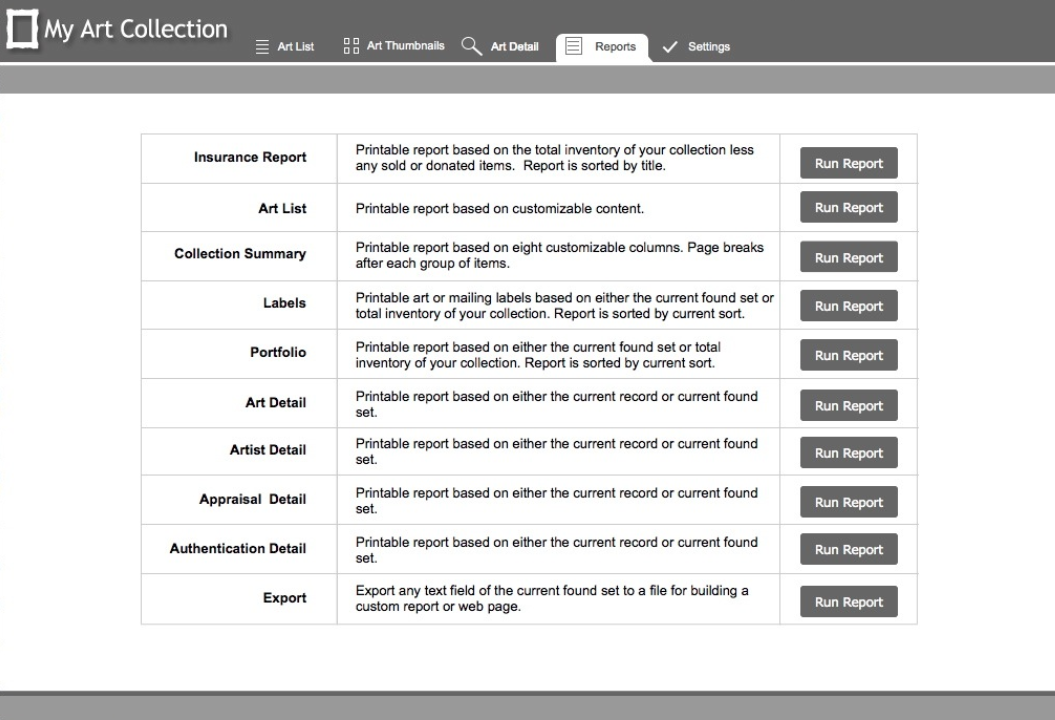Image resolution: width=1055 pixels, height=720 pixels.
Task: Click the Reports document icon
Action: click(574, 45)
